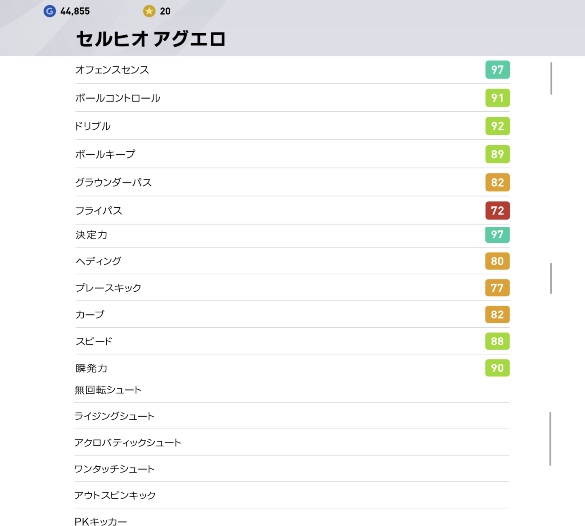
Task: Select the red 72 フライパス rating badge
Action: click(497, 210)
